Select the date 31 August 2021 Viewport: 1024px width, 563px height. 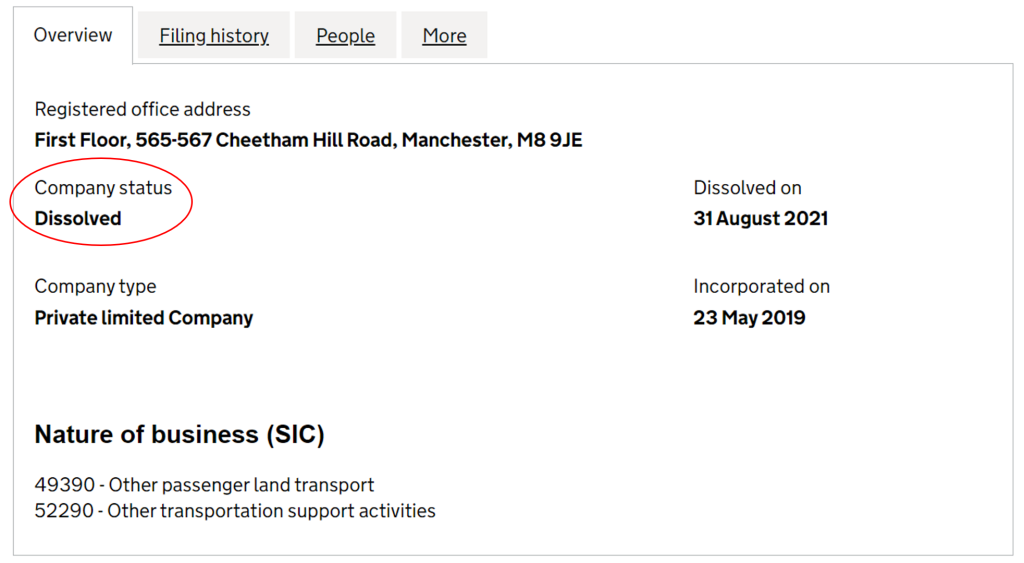(760, 219)
